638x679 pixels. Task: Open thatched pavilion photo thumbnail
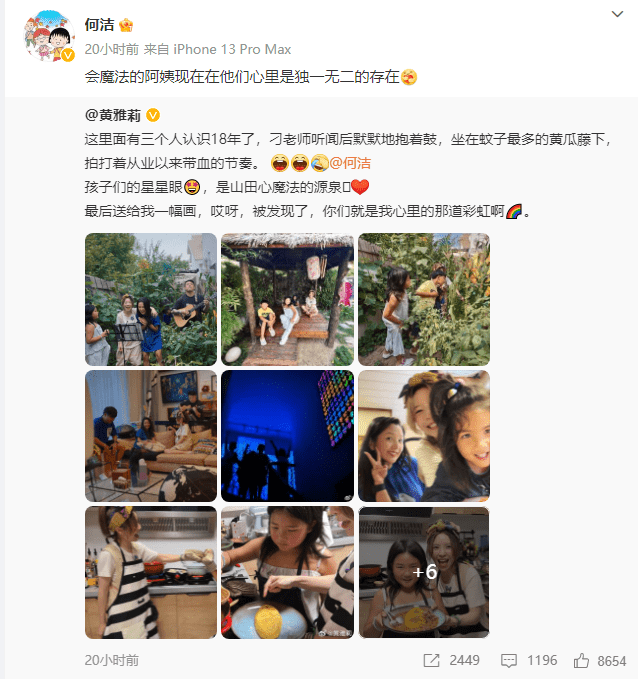[x=287, y=299]
